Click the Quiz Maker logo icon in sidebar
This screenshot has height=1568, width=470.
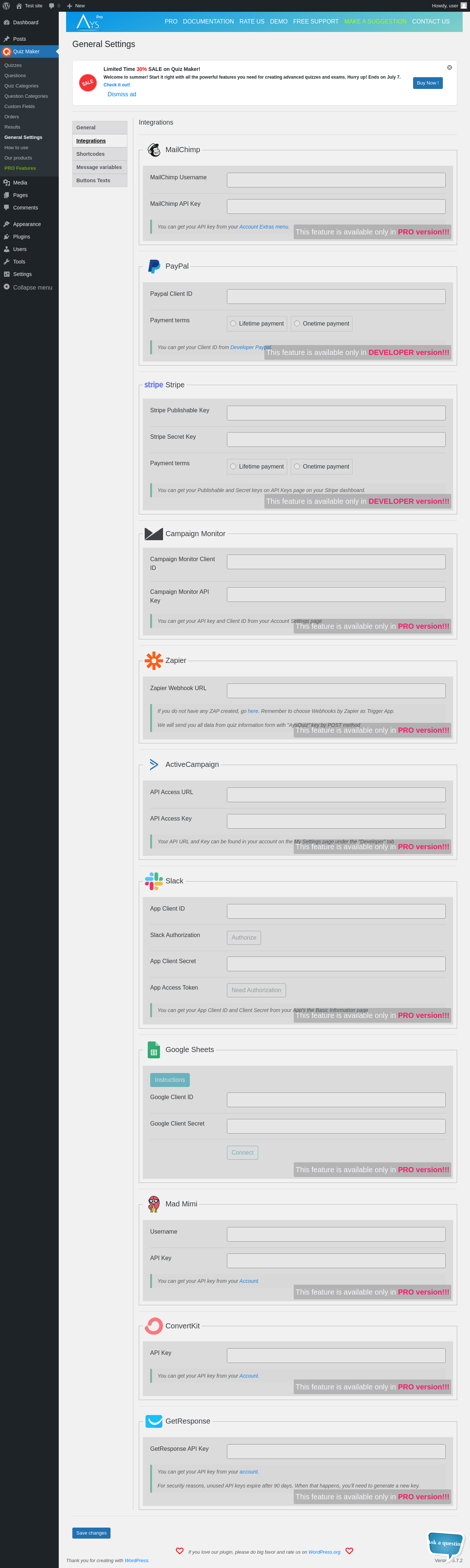tap(7, 52)
